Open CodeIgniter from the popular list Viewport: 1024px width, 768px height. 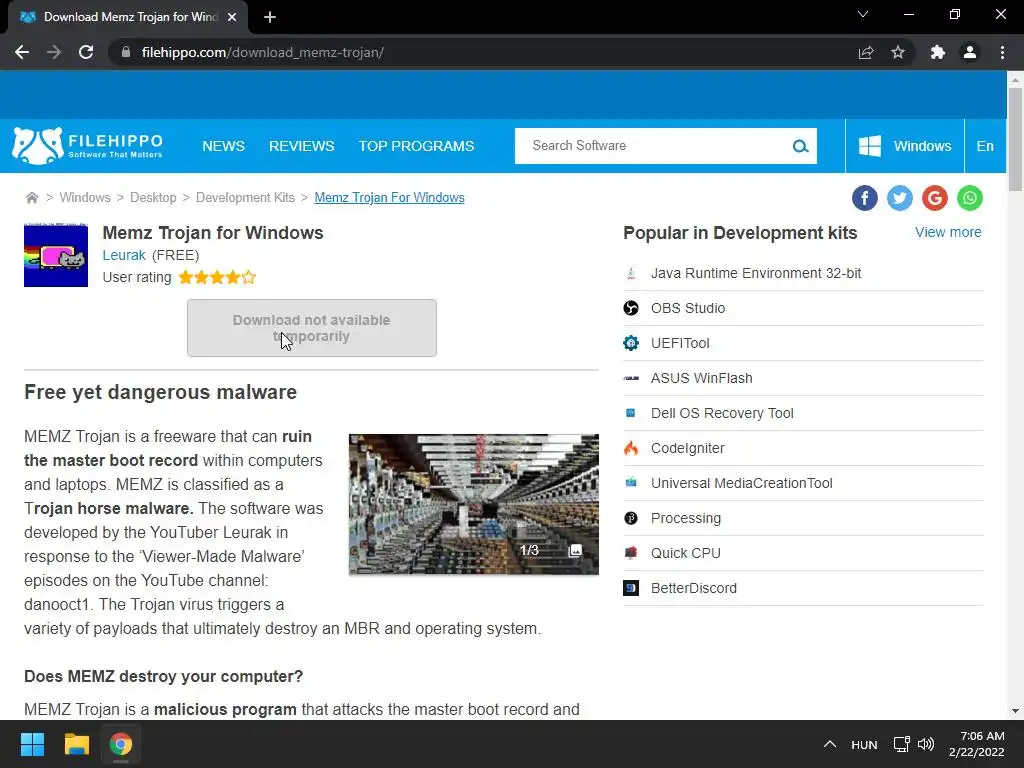[688, 448]
